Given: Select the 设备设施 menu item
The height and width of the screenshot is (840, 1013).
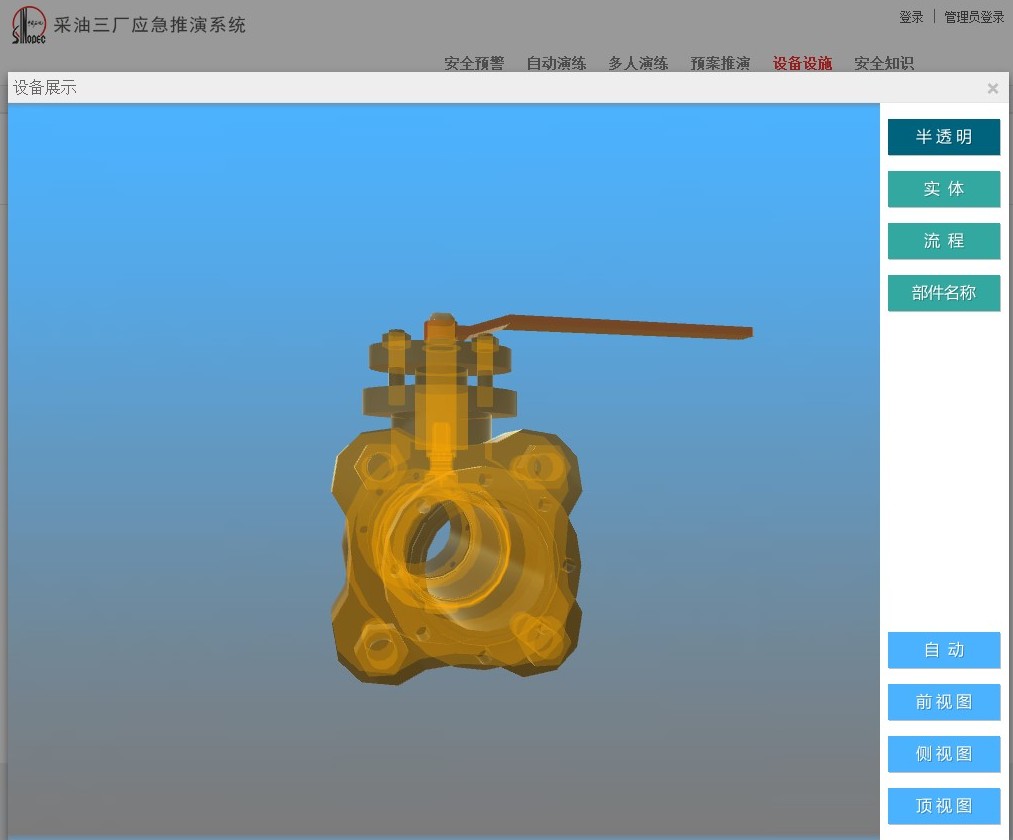Looking at the screenshot, I should click(x=802, y=63).
